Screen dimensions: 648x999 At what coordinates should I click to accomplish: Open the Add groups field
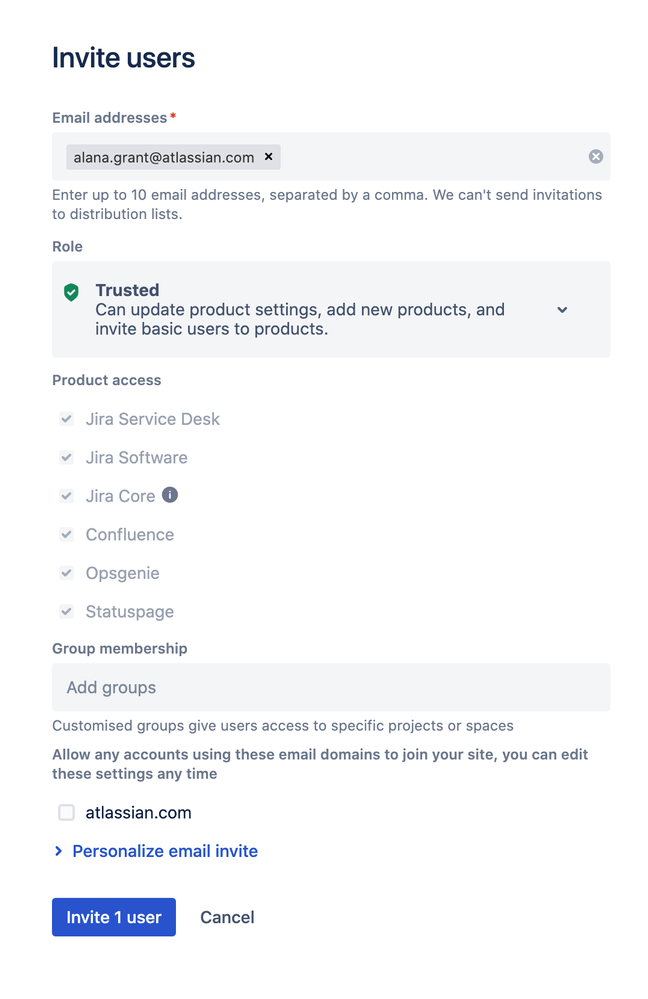(330, 688)
